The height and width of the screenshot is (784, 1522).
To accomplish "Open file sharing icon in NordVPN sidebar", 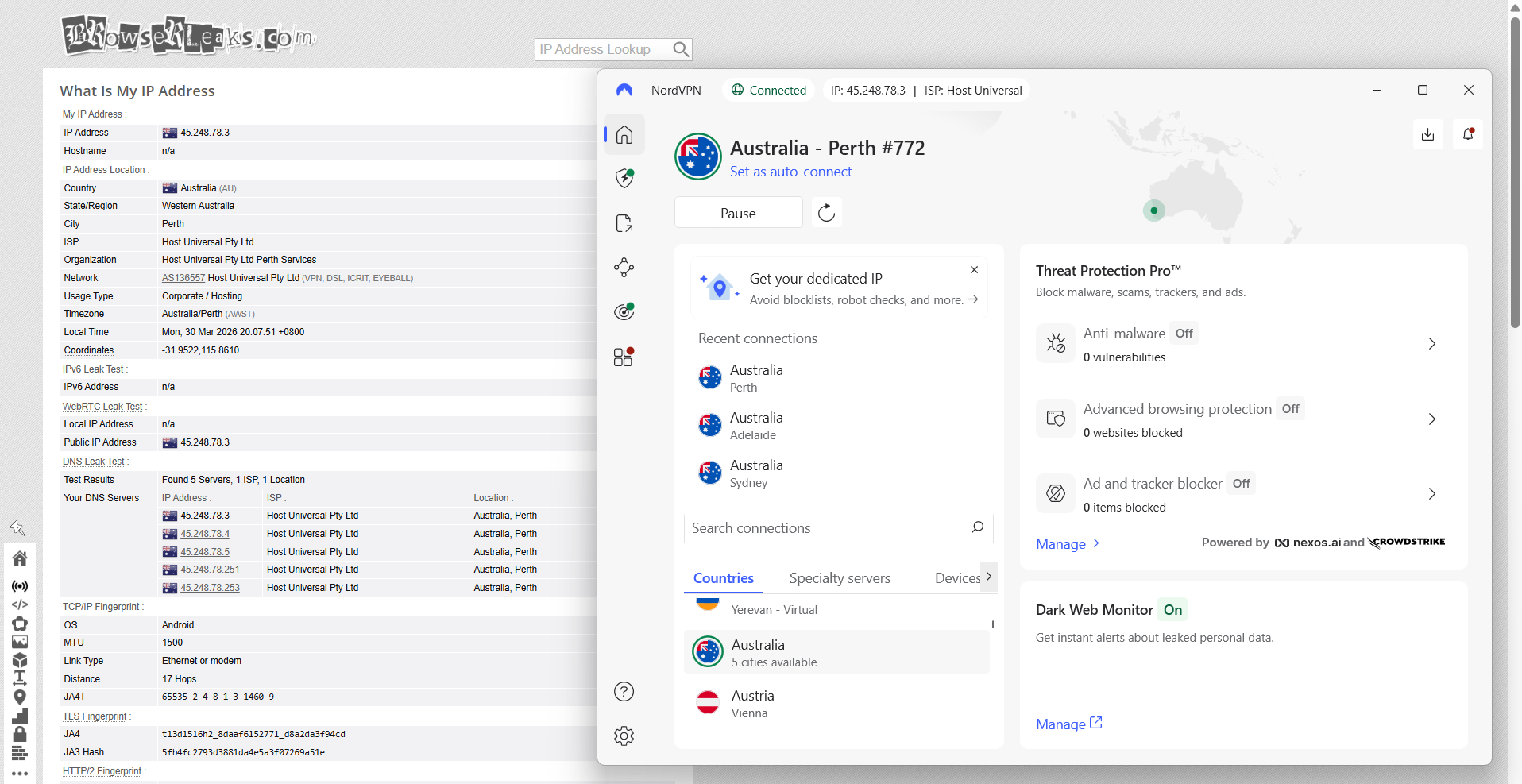I will pos(624,222).
